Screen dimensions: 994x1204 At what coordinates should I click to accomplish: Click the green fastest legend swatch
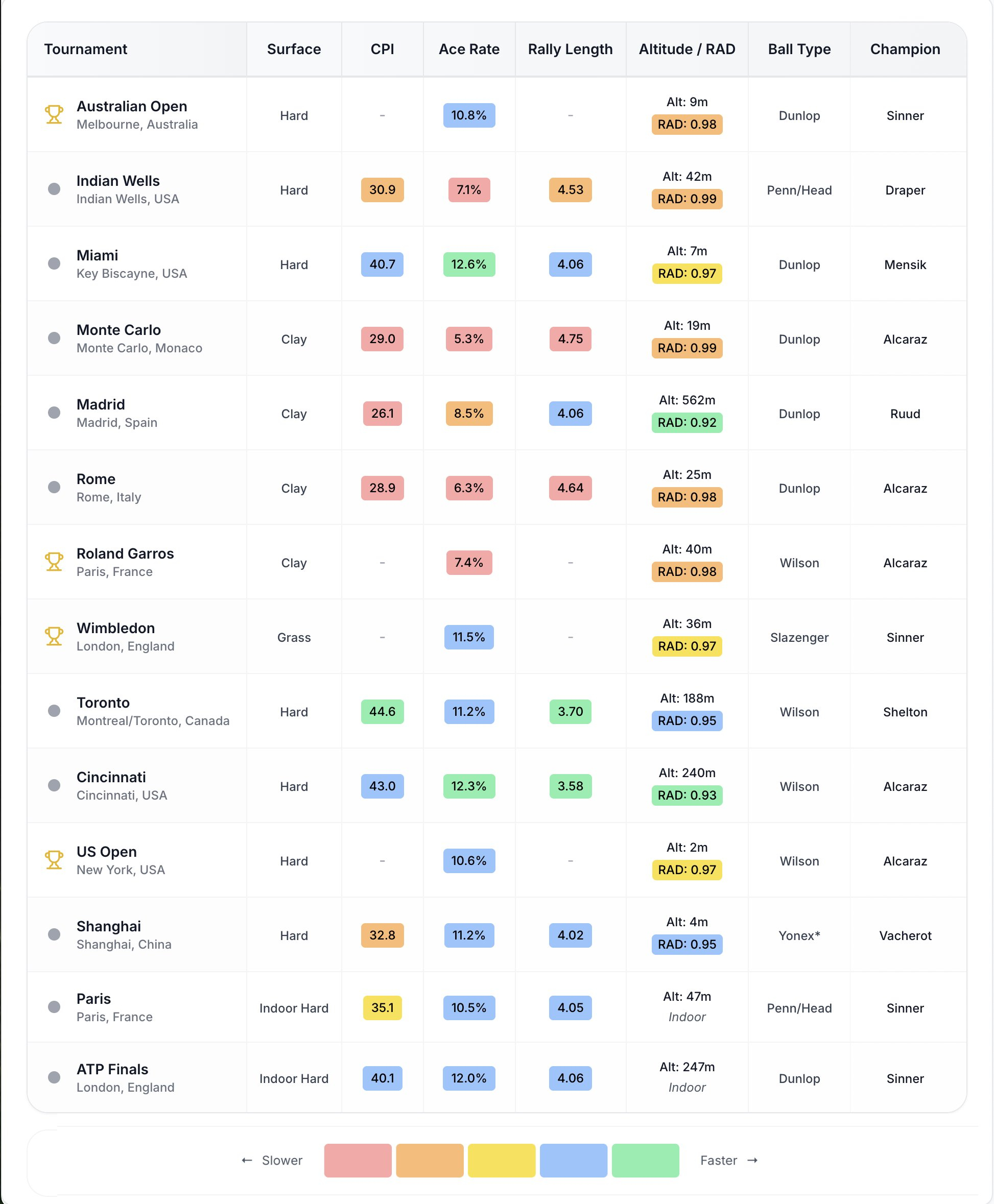click(645, 1161)
